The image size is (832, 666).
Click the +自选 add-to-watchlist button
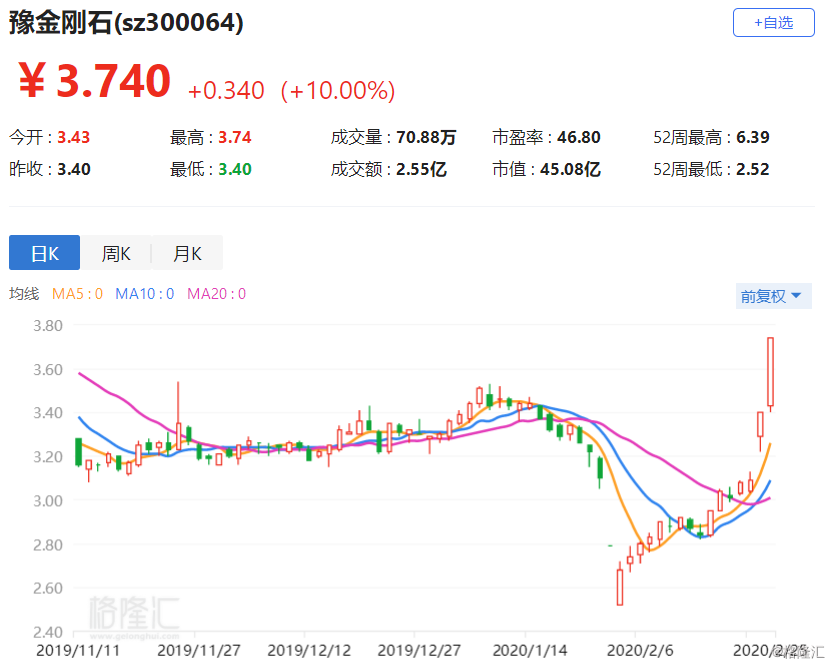pyautogui.click(x=773, y=24)
